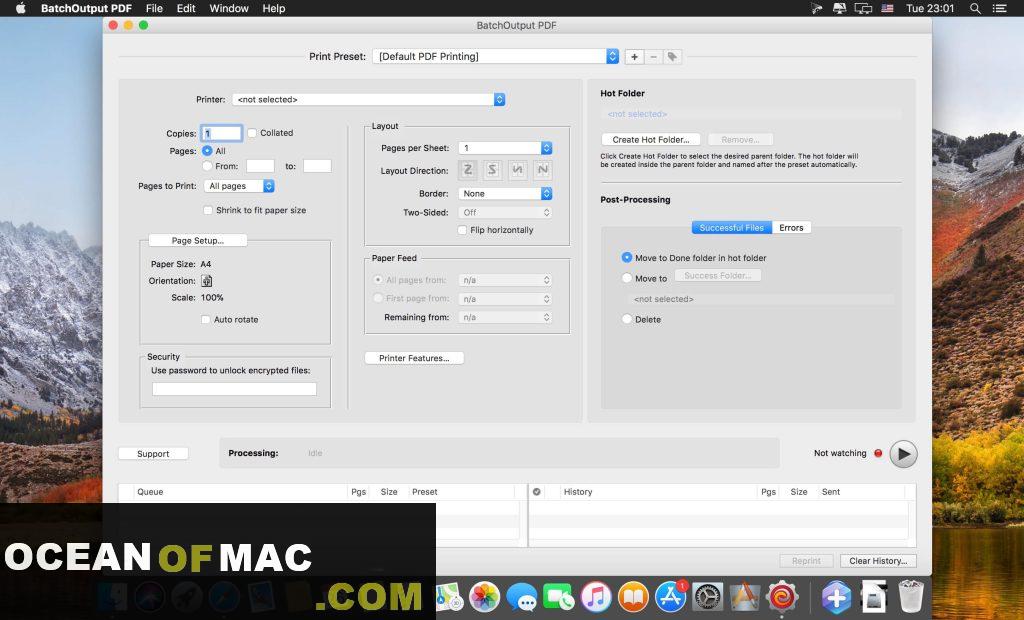Open the Pages to Print dropdown

tap(239, 186)
